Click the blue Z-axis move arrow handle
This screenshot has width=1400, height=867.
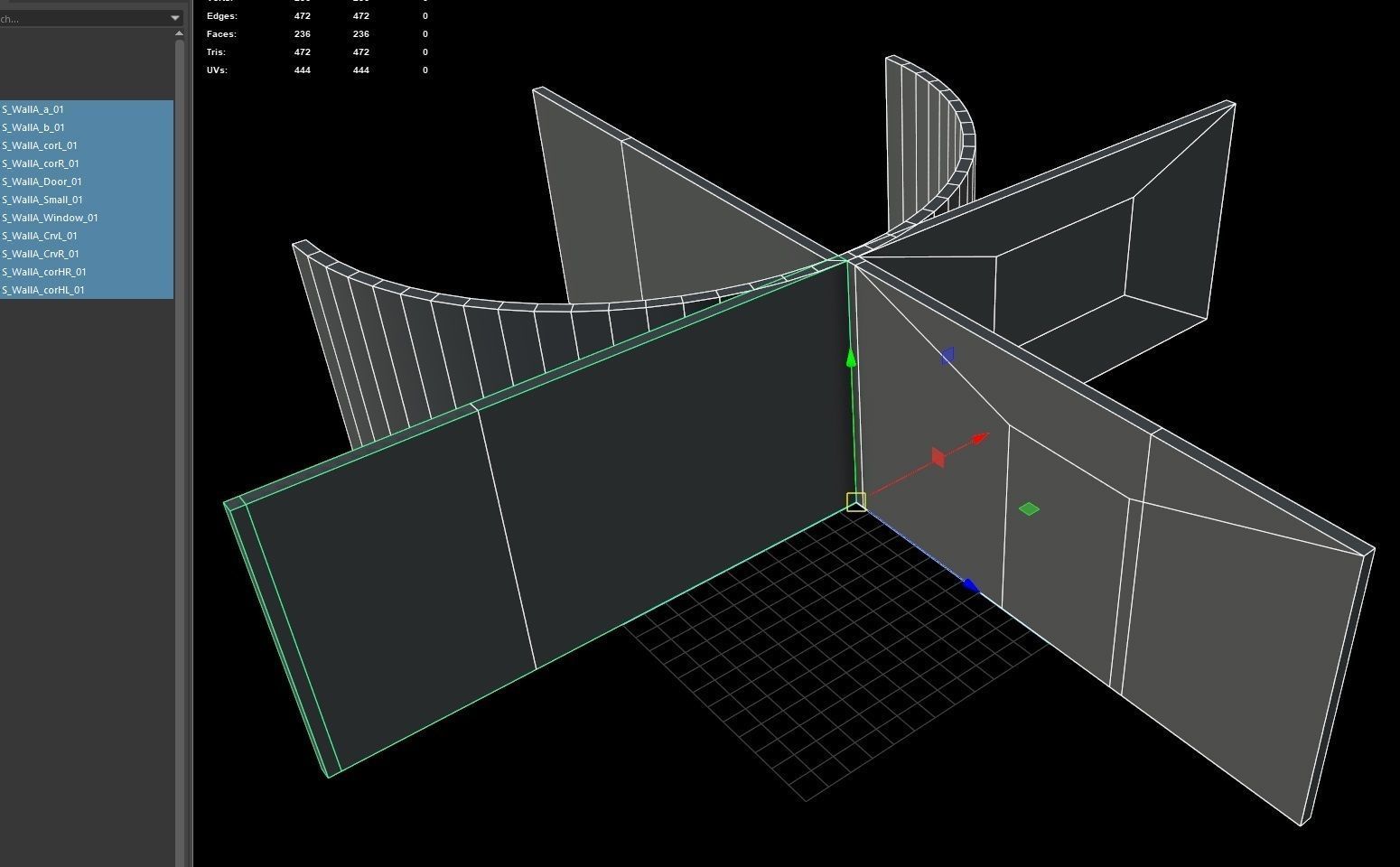click(972, 586)
